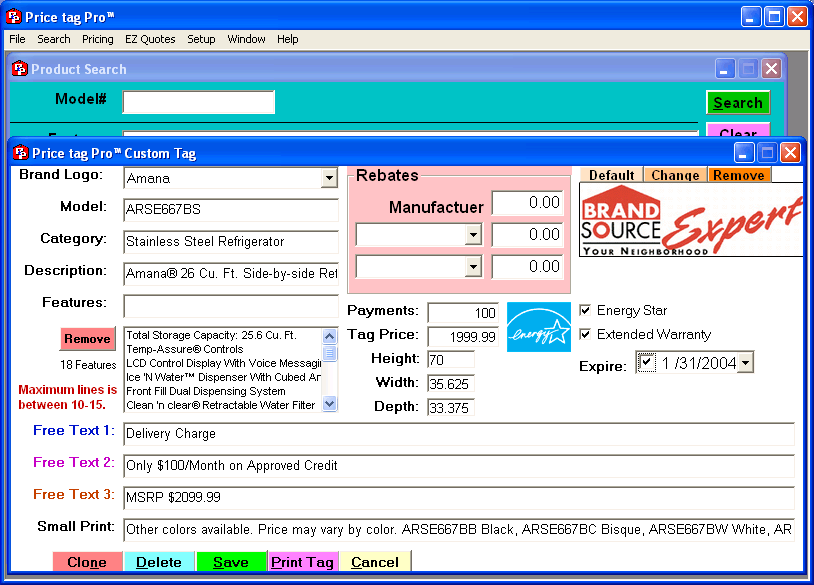This screenshot has height=585, width=814.
Task: Click the Custom Tag window title icon
Action: click(x=21, y=153)
